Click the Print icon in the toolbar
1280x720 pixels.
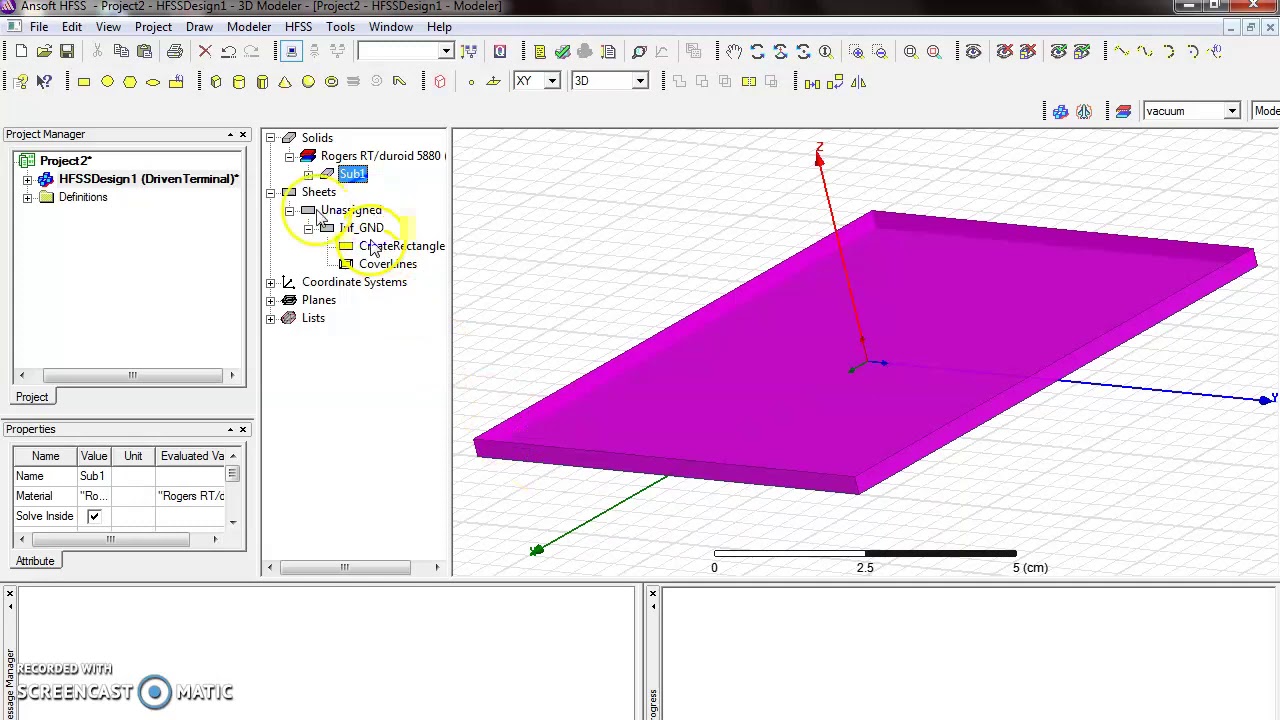(175, 51)
